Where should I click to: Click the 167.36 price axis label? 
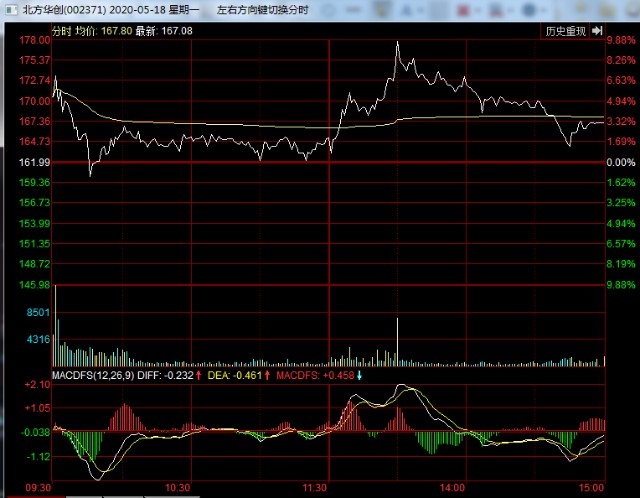(x=35, y=121)
